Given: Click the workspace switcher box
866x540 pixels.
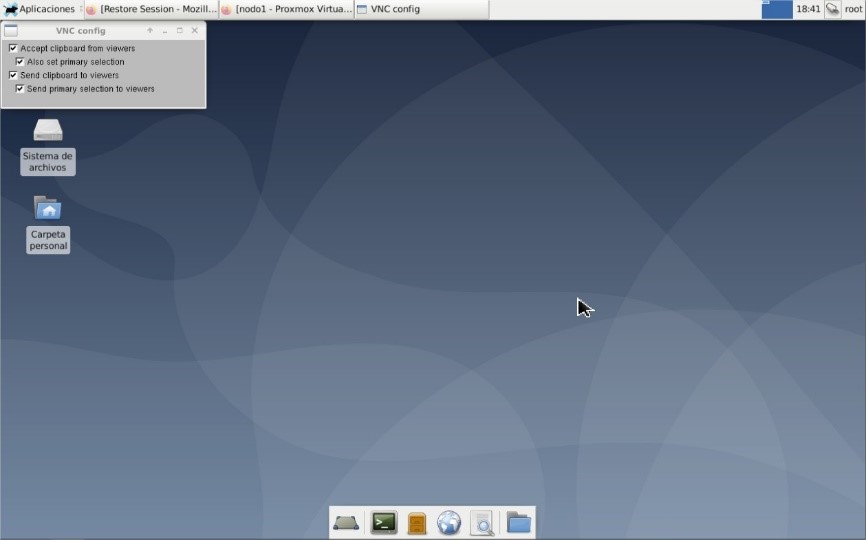Looking at the screenshot, I should coord(777,9).
